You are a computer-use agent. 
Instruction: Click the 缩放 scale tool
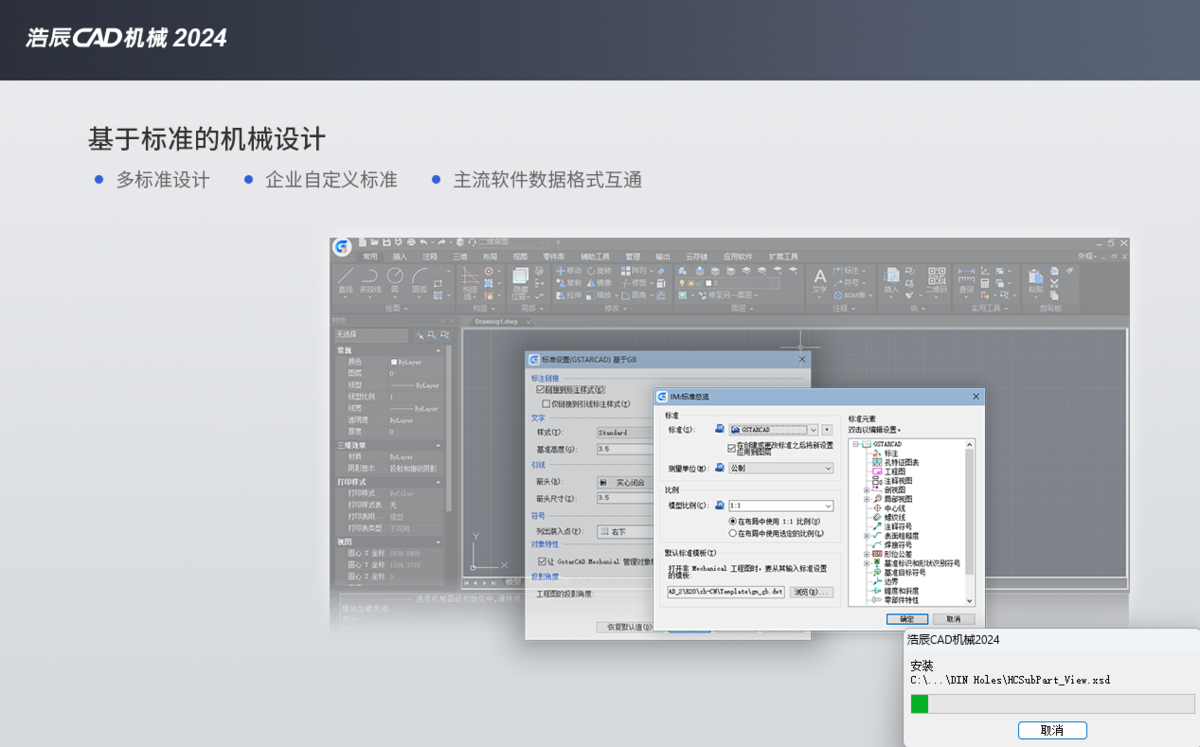[601, 296]
